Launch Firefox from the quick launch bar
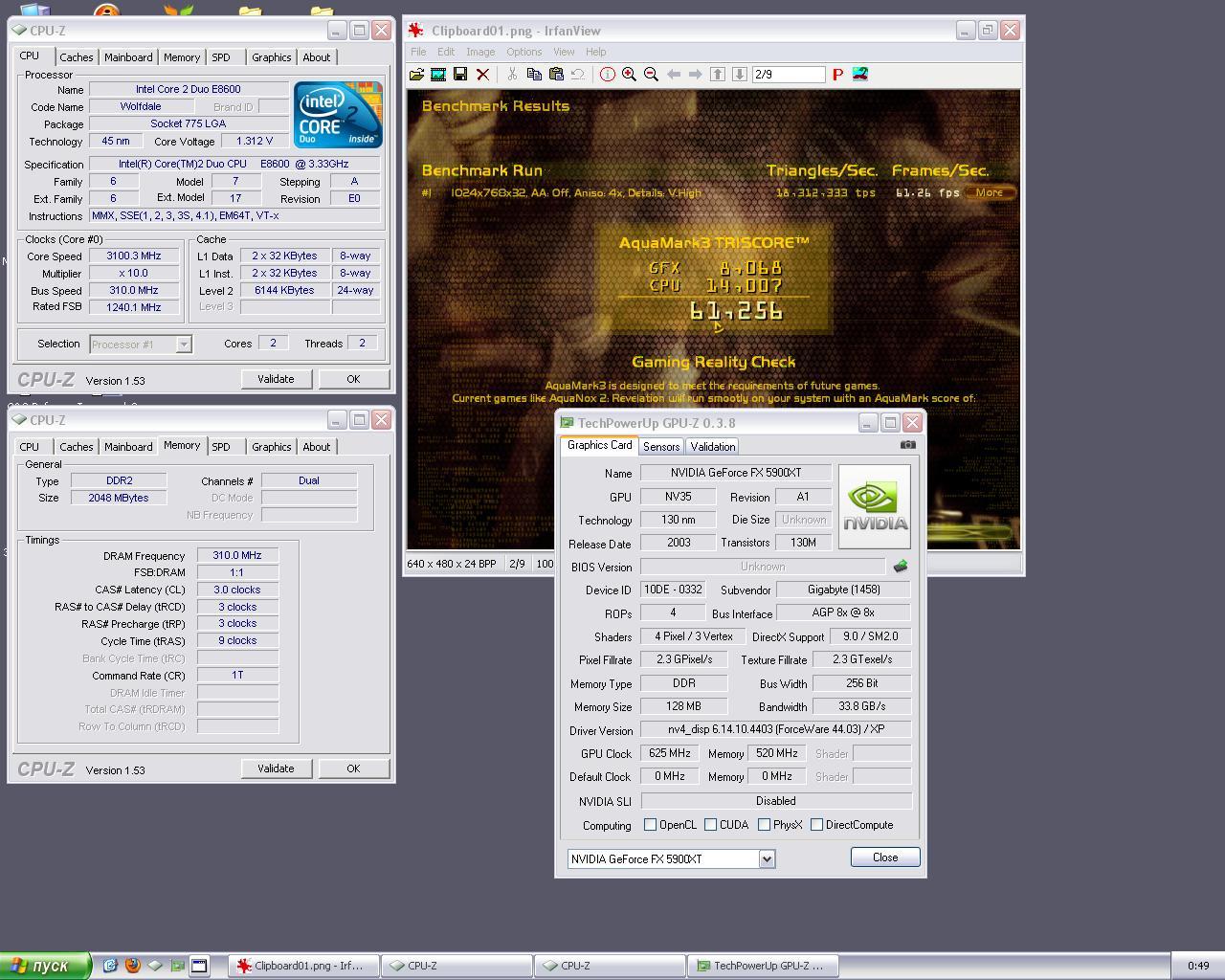The width and height of the screenshot is (1225, 980). coord(132,966)
